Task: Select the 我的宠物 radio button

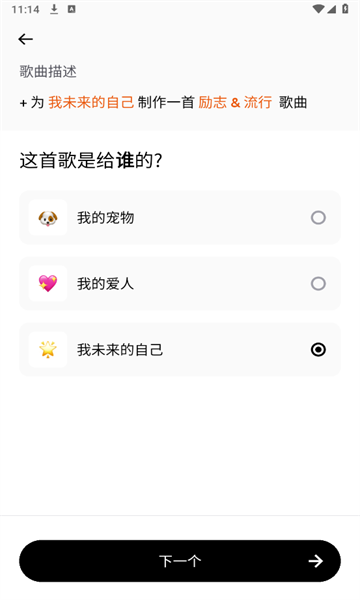Action: [318, 218]
